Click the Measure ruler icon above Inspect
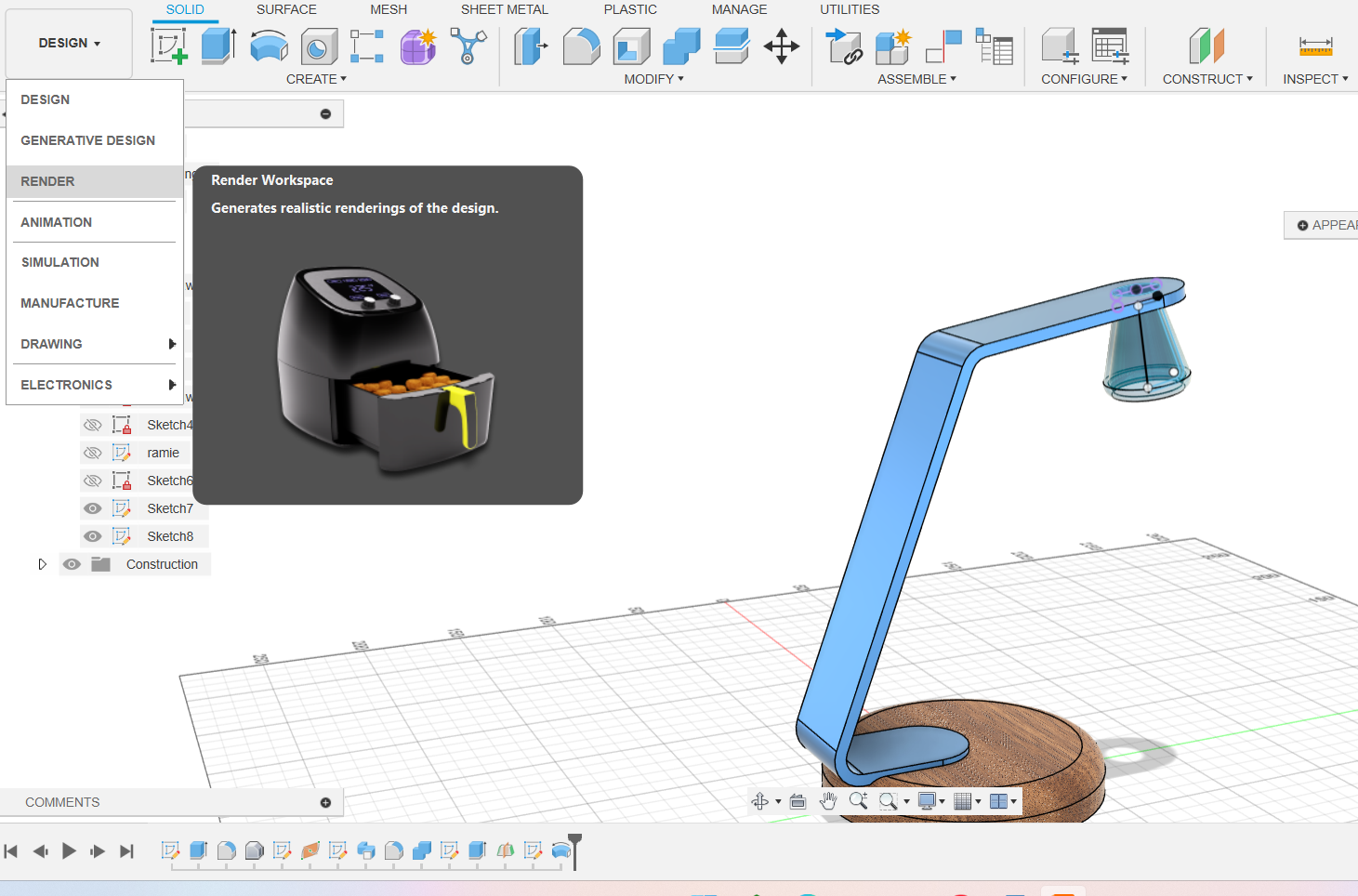 (1315, 46)
